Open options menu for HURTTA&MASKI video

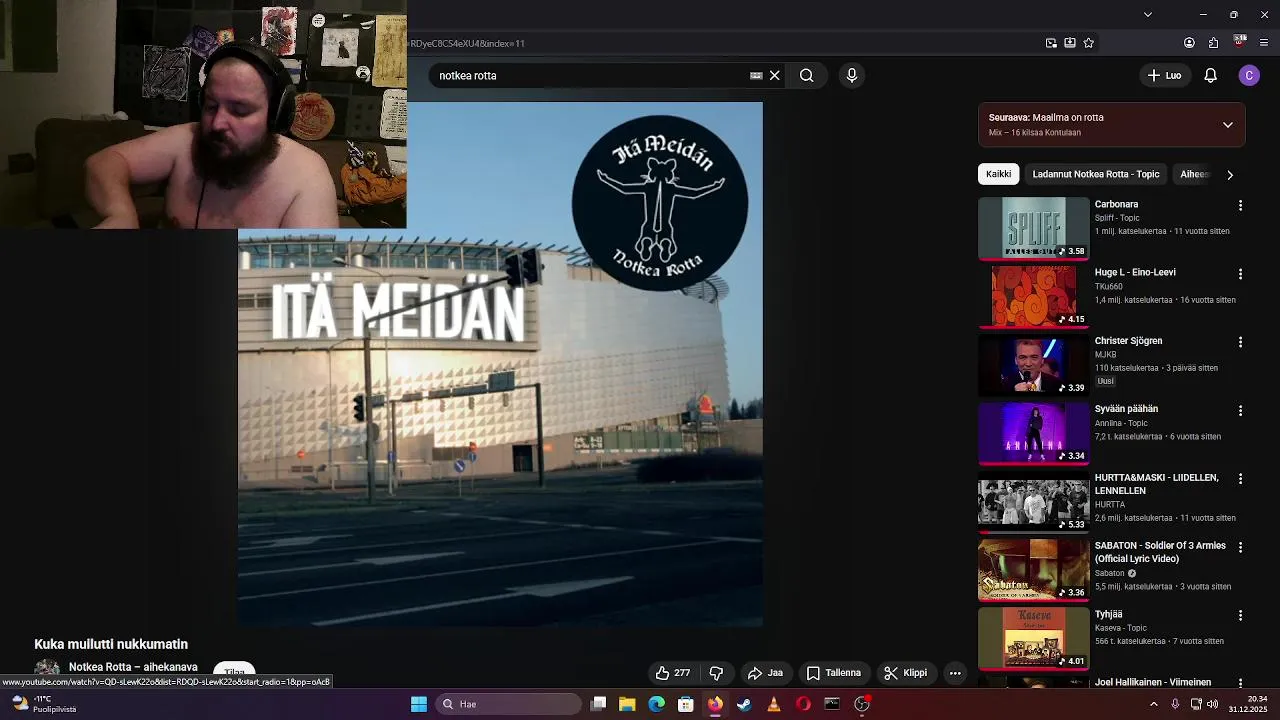coord(1240,479)
